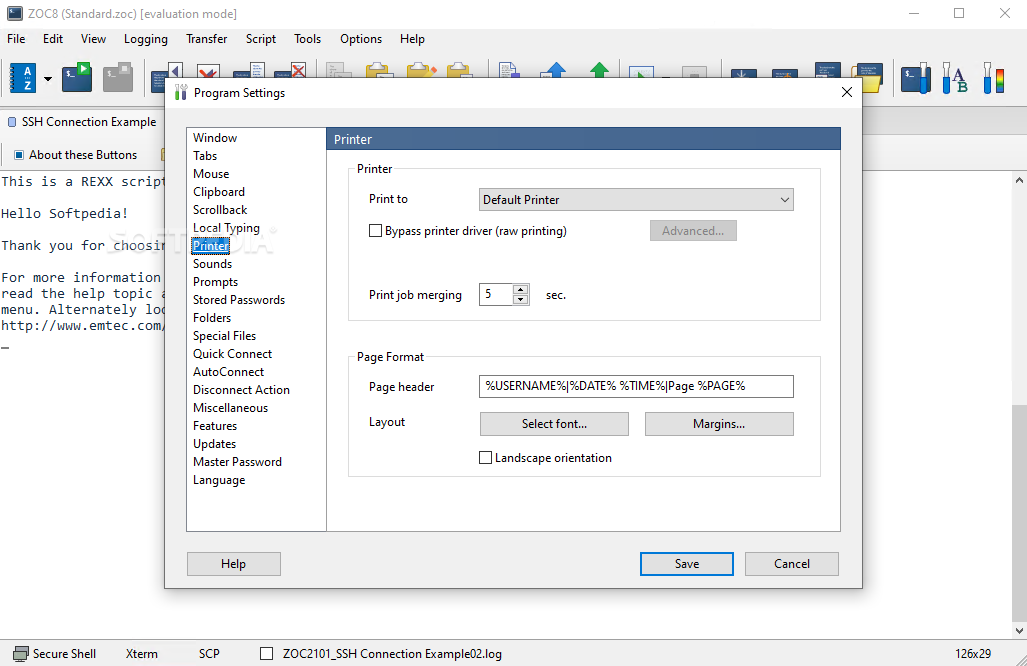Select Disconnect Action category
The height and width of the screenshot is (666, 1027).
point(241,390)
